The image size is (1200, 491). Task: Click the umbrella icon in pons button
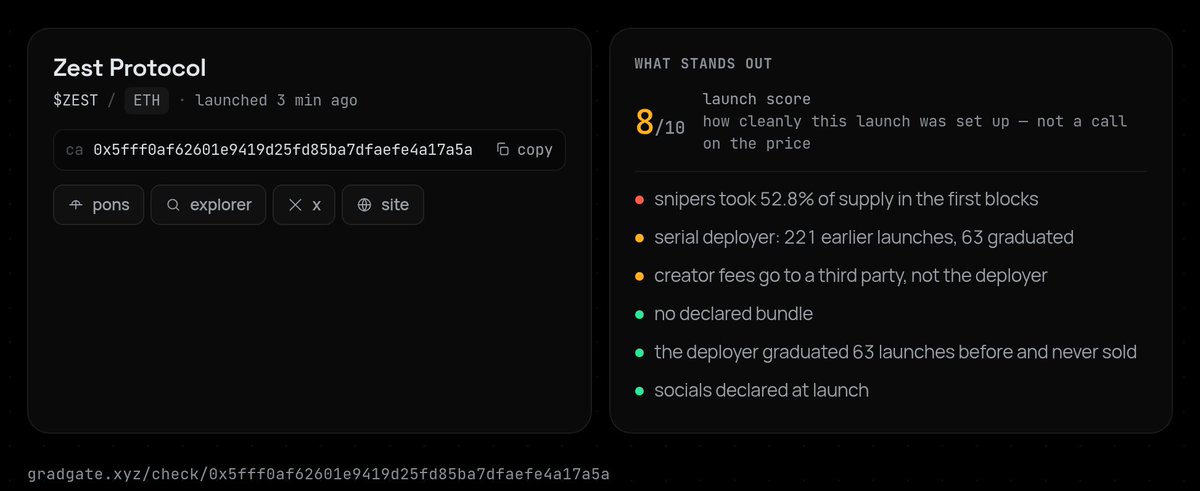pos(76,205)
